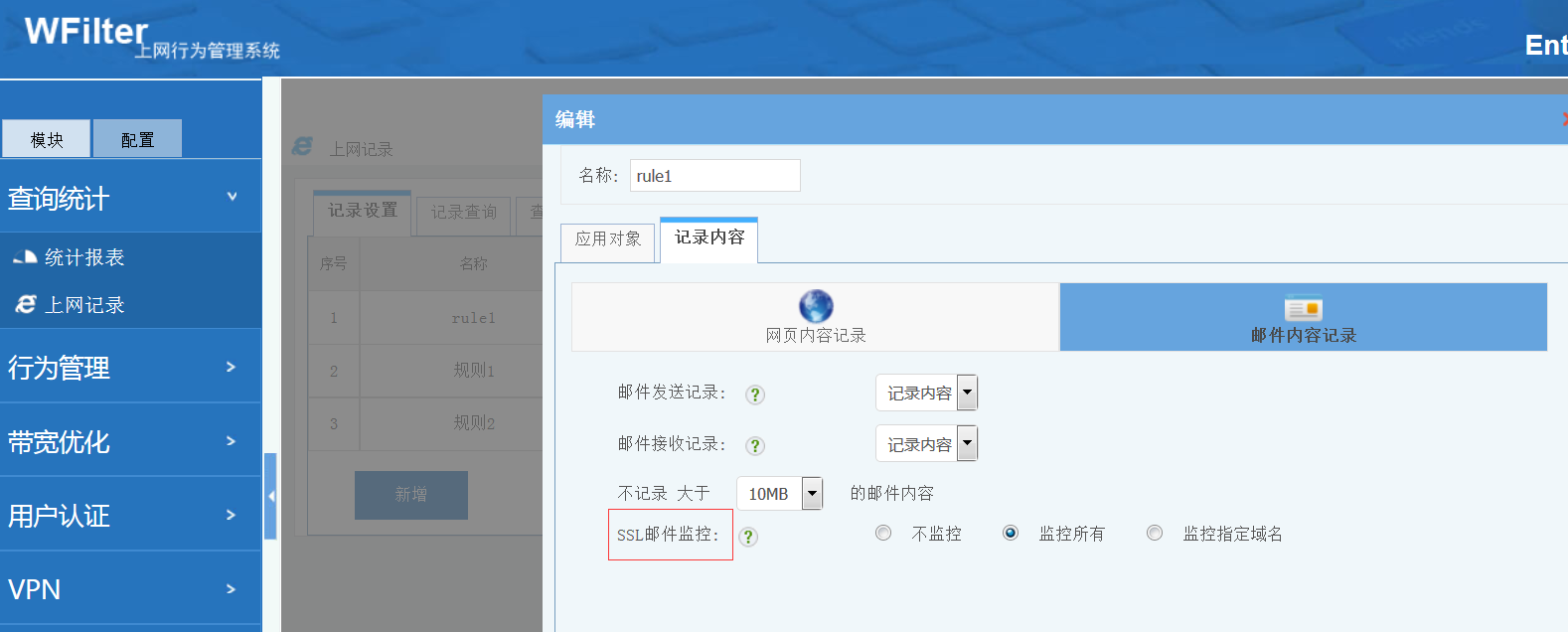Switch to the 模块 tab in sidebar

coord(47,139)
